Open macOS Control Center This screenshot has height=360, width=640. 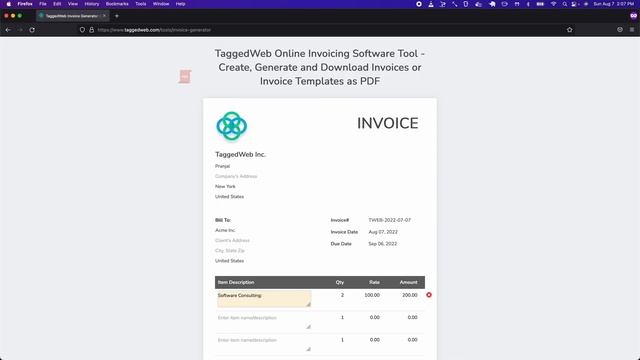point(575,4)
